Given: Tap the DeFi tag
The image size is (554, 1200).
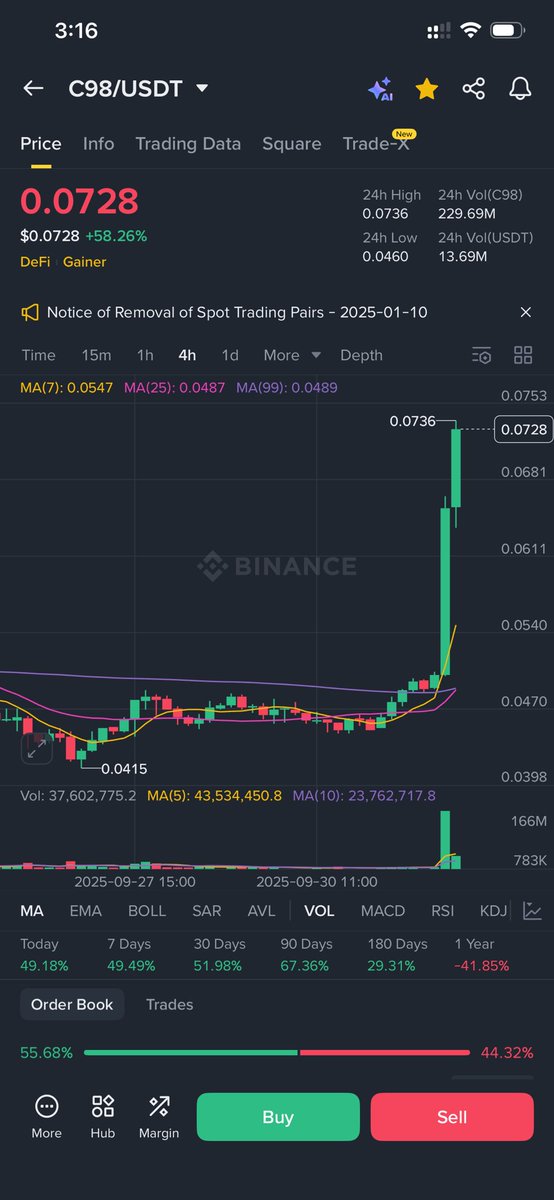Looking at the screenshot, I should (x=35, y=262).
